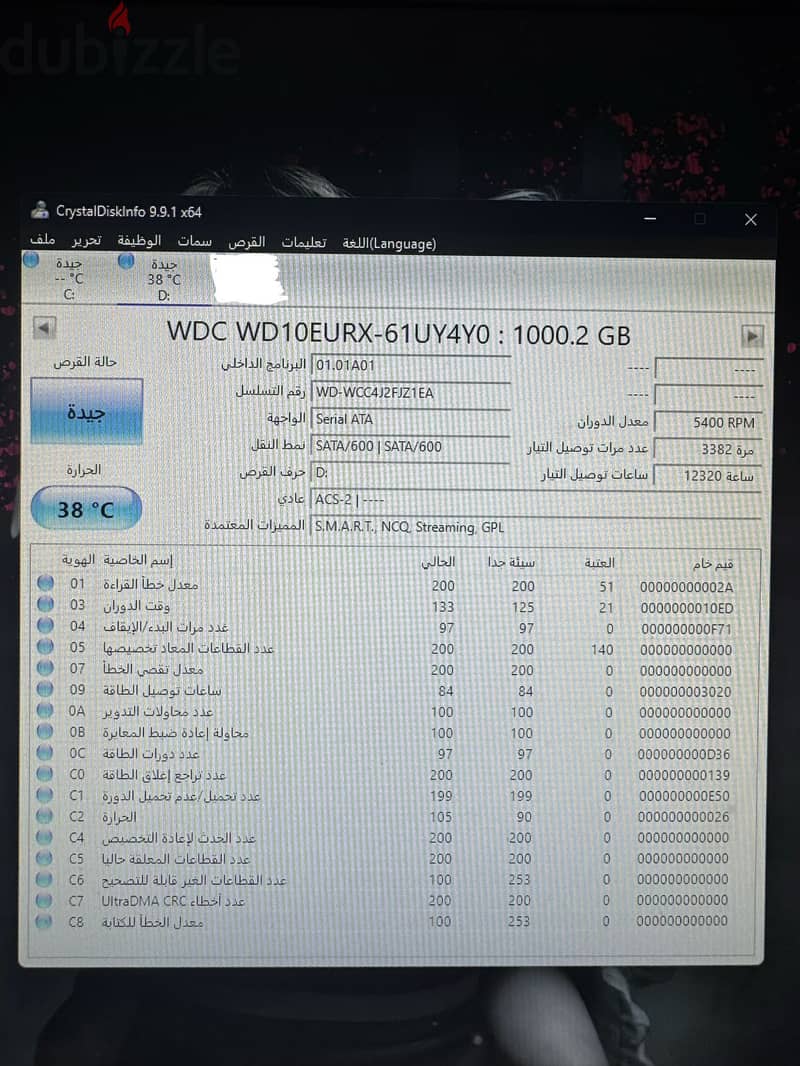The height and width of the screenshot is (1066, 800).
Task: Click status orb of attribute 01 row
Action: point(46,583)
